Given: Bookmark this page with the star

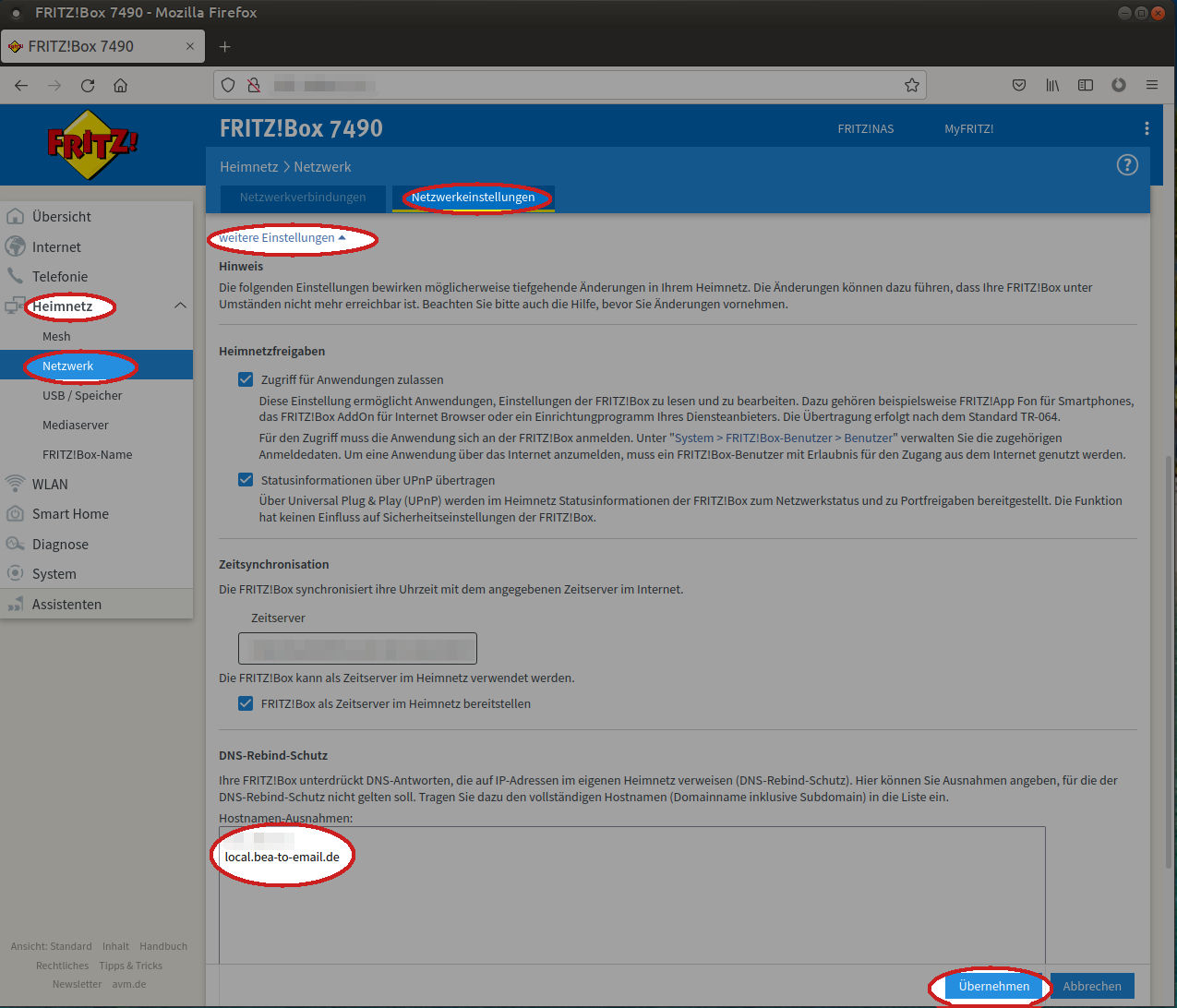Looking at the screenshot, I should coord(912,85).
